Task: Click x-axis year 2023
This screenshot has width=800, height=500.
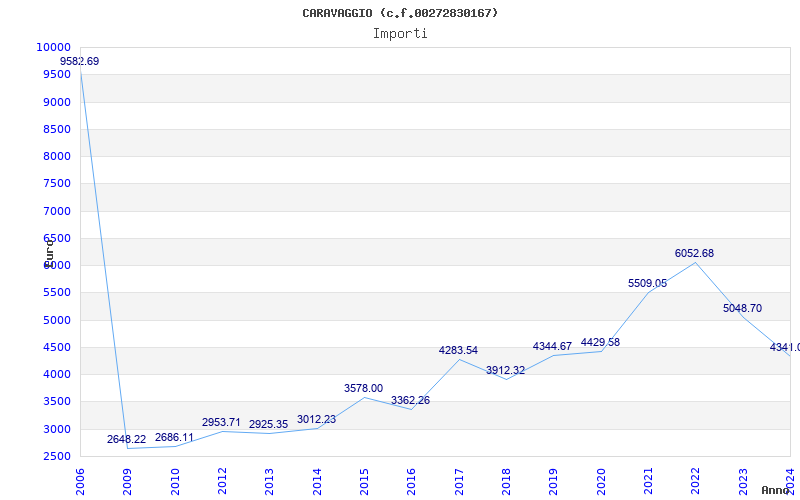Action: (743, 481)
